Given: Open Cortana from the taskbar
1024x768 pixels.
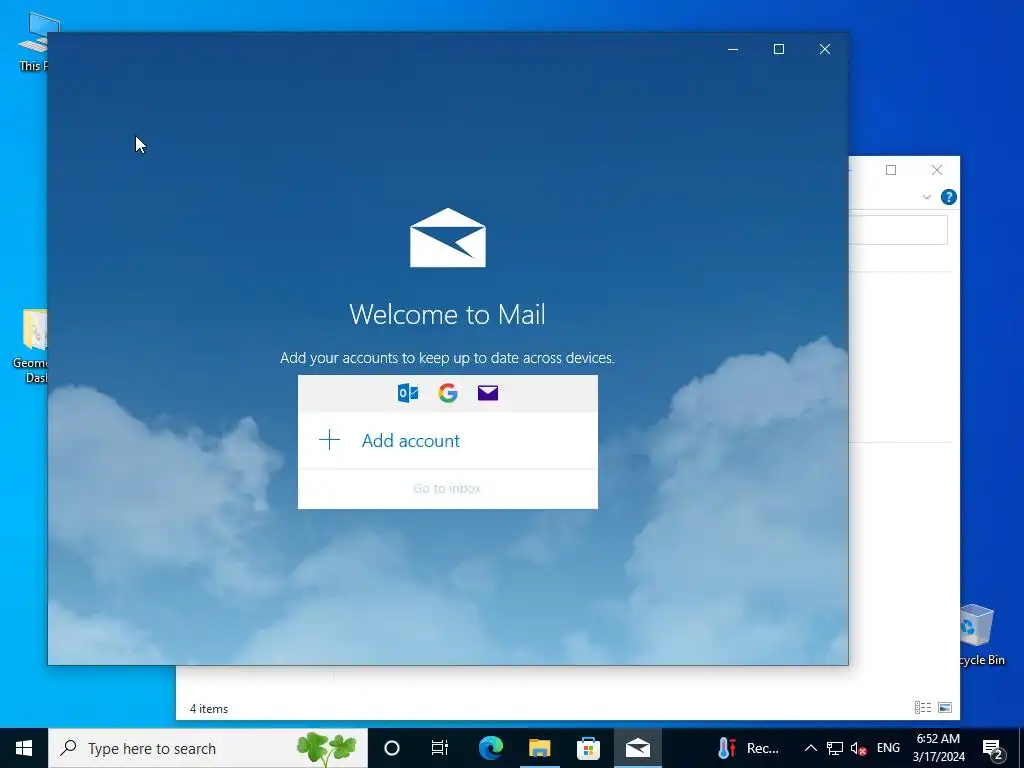Looking at the screenshot, I should click(x=391, y=748).
